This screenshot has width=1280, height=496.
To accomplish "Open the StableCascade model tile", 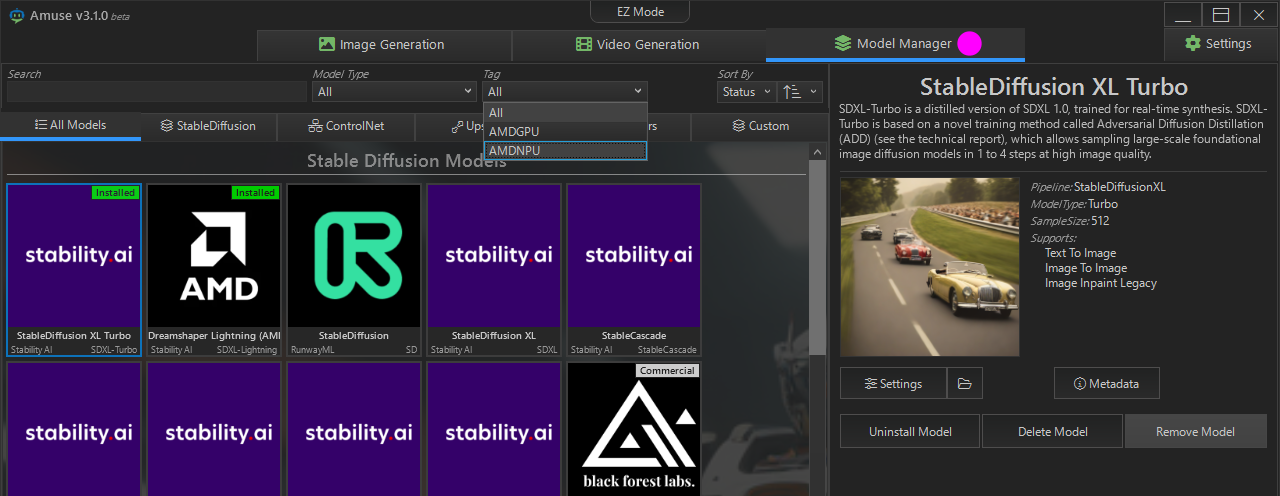I will pyautogui.click(x=634, y=269).
